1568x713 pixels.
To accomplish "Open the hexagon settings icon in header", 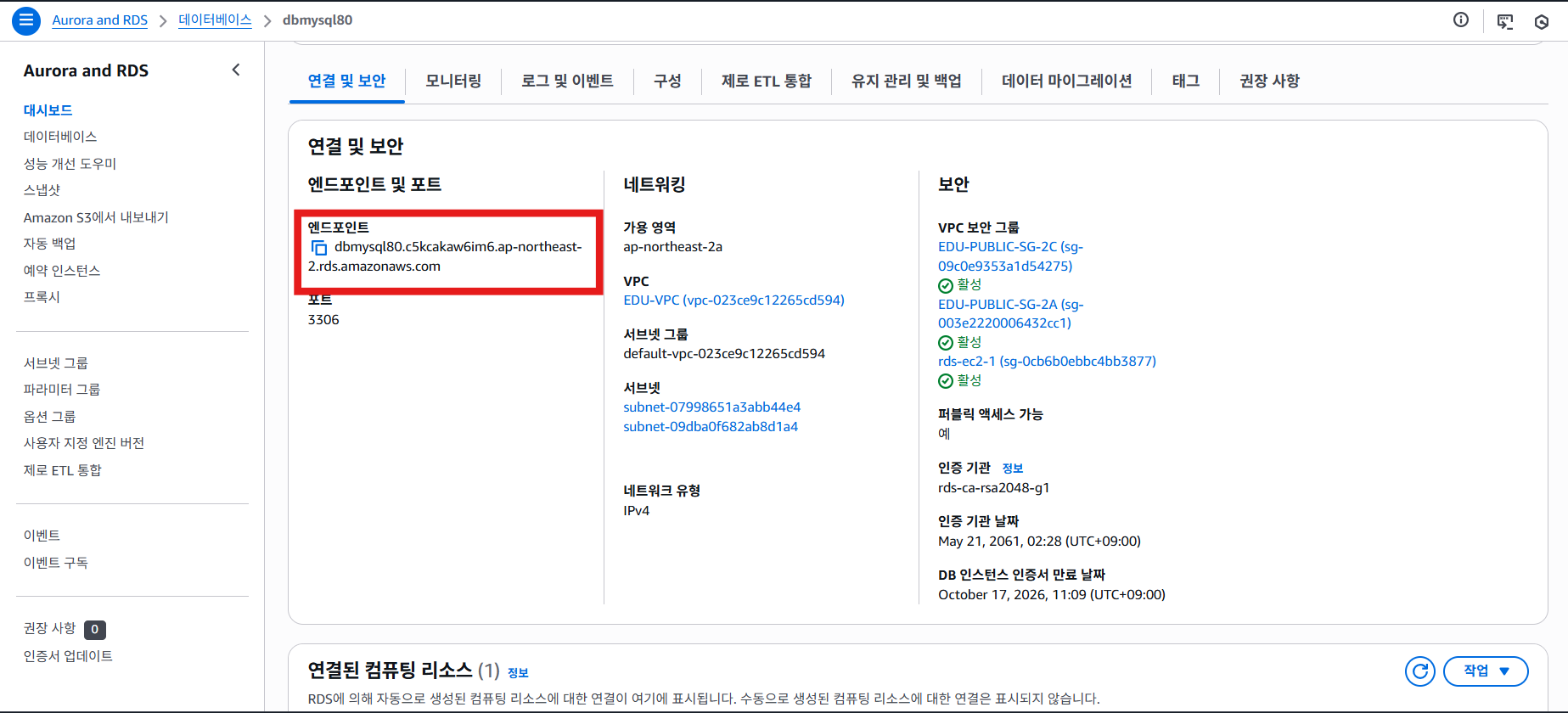I will (1542, 21).
